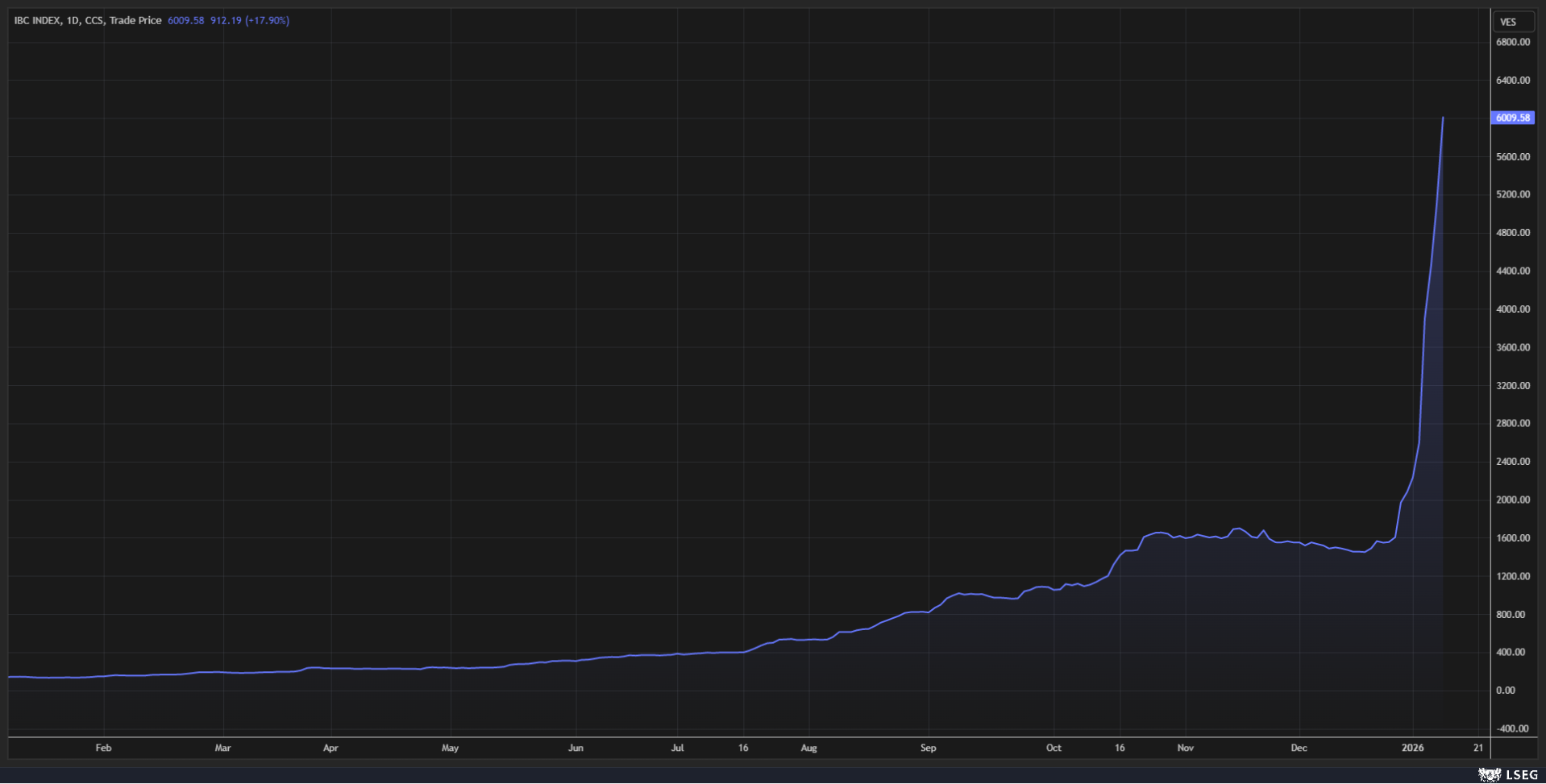Image resolution: width=1546 pixels, height=784 pixels.
Task: Click the 4000.00 price axis label
Action: tap(1512, 309)
